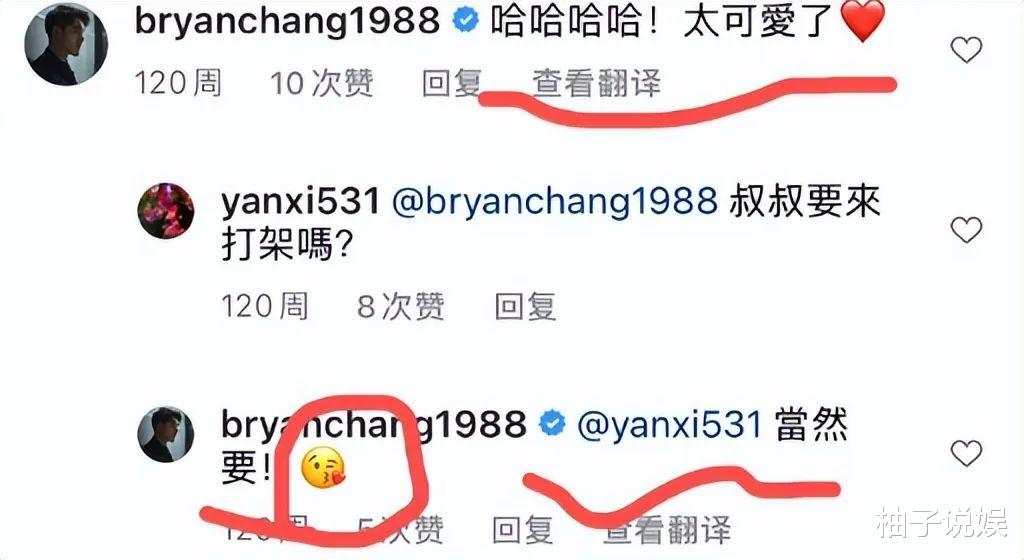Open bryanchang1988's avatar on the top comment
Screen dimensions: 1024x560
tap(67, 44)
